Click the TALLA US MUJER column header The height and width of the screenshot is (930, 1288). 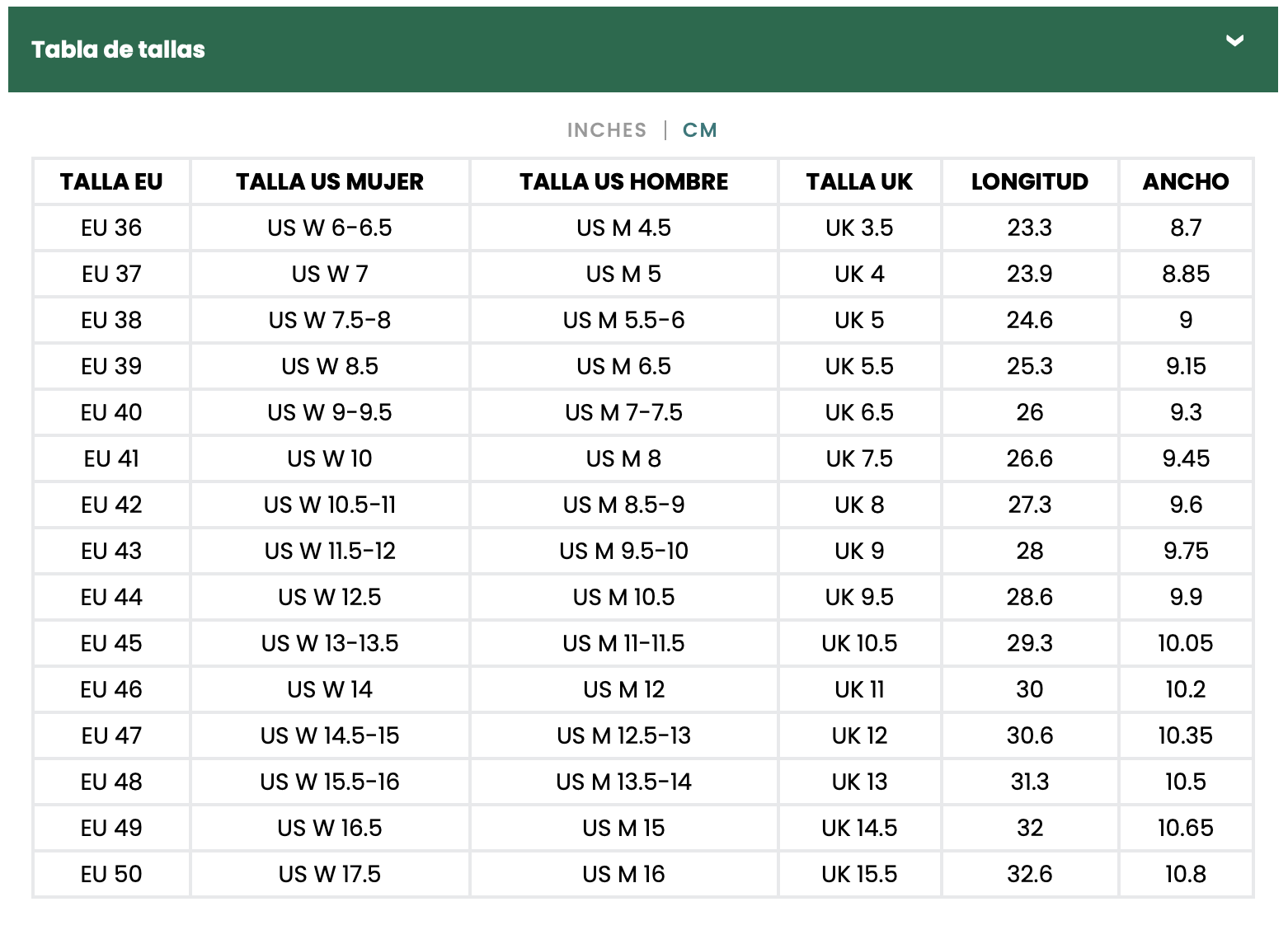tap(330, 181)
